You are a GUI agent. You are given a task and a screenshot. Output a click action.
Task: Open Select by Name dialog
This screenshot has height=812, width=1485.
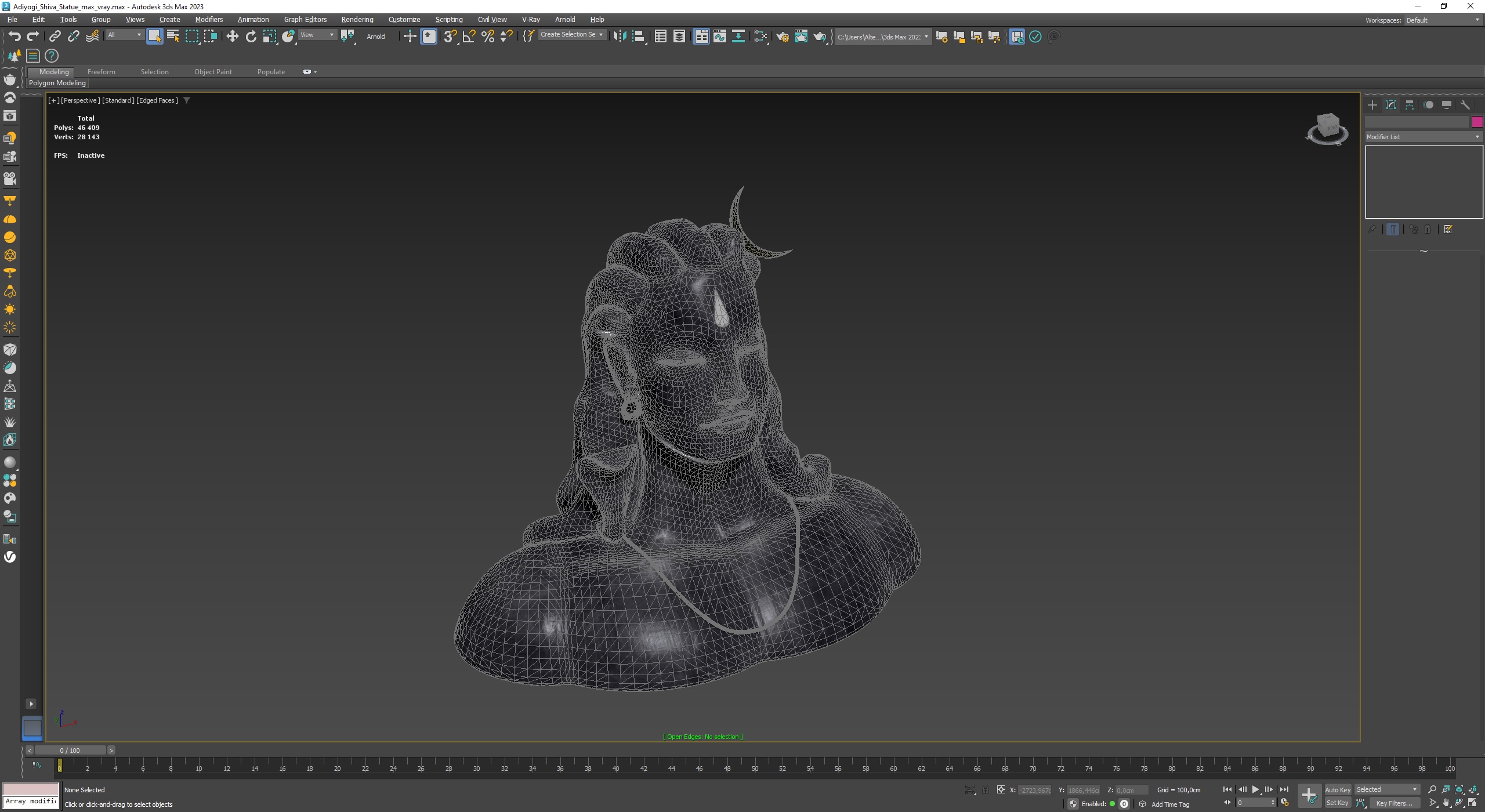[x=173, y=37]
